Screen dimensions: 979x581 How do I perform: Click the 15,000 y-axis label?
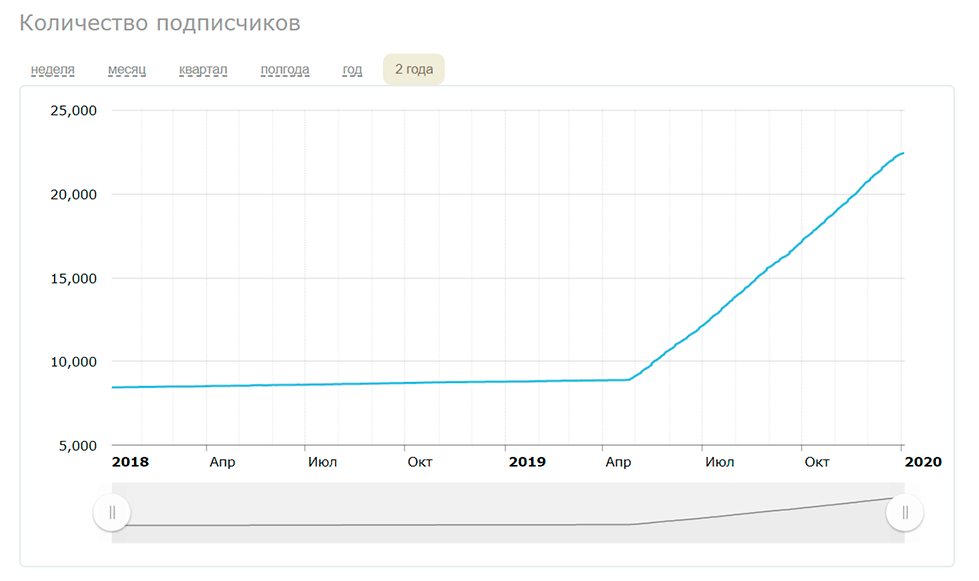(74, 278)
